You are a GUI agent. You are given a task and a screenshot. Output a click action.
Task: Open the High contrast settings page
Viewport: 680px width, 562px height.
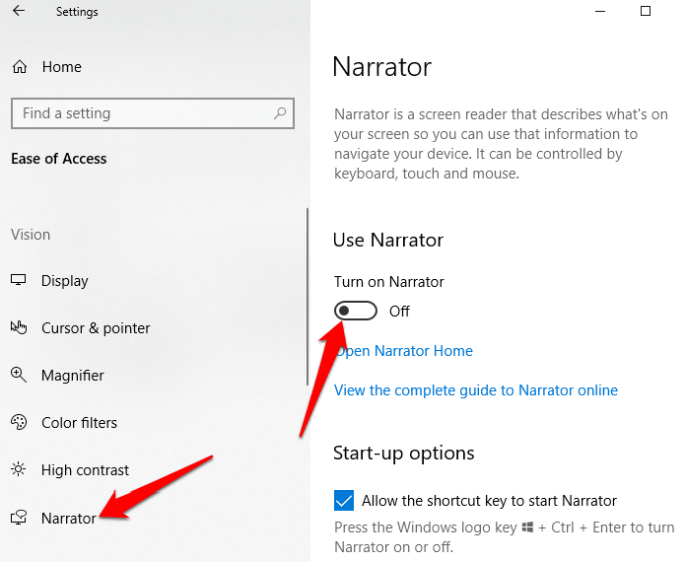click(85, 470)
